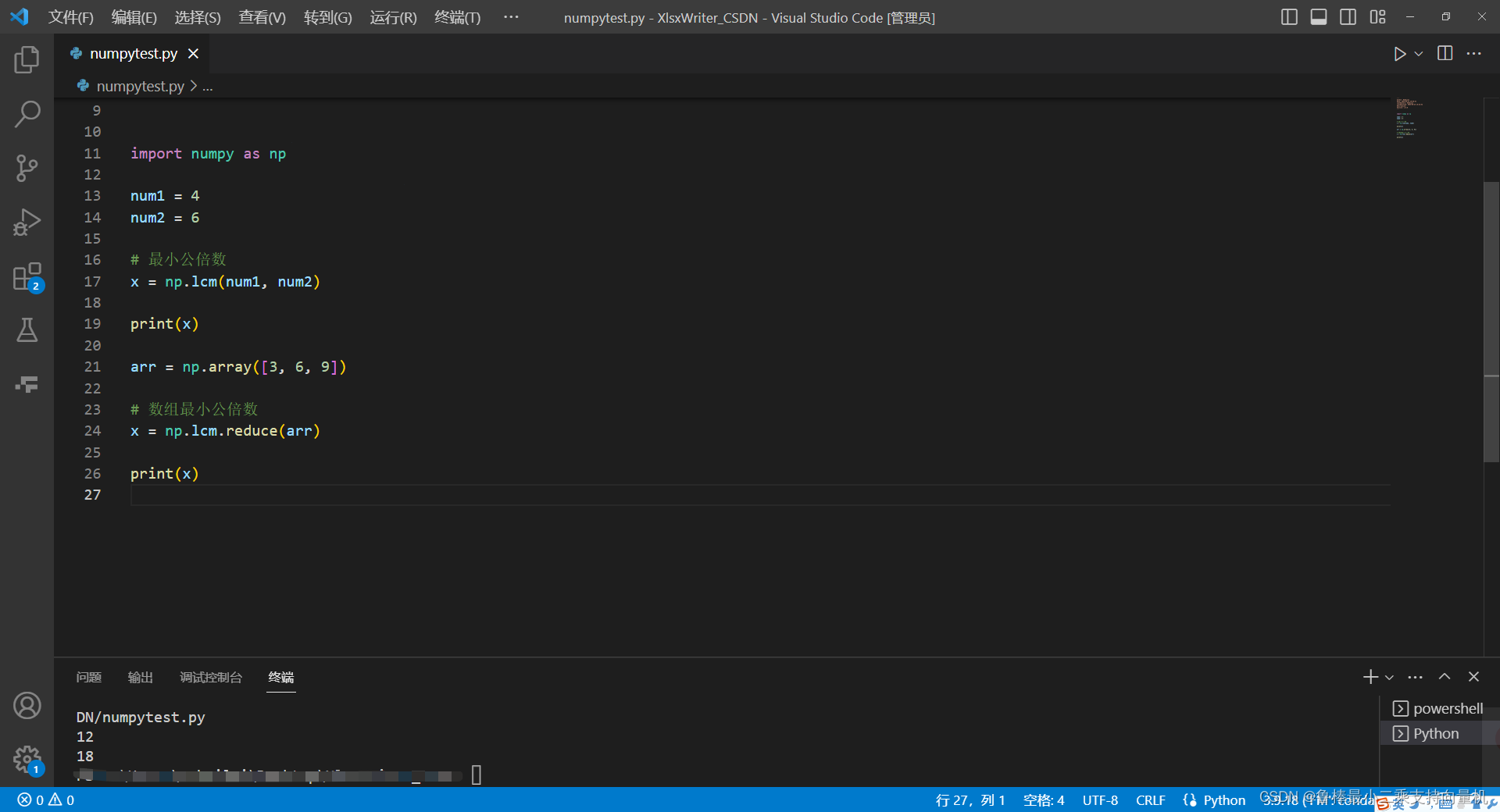Customize layout from title bar
This screenshot has height=812, width=1500.
[x=1377, y=16]
